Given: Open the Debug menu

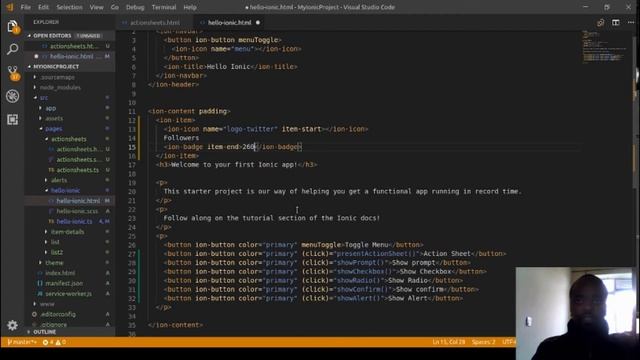Looking at the screenshot, I should pyautogui.click(x=135, y=7).
